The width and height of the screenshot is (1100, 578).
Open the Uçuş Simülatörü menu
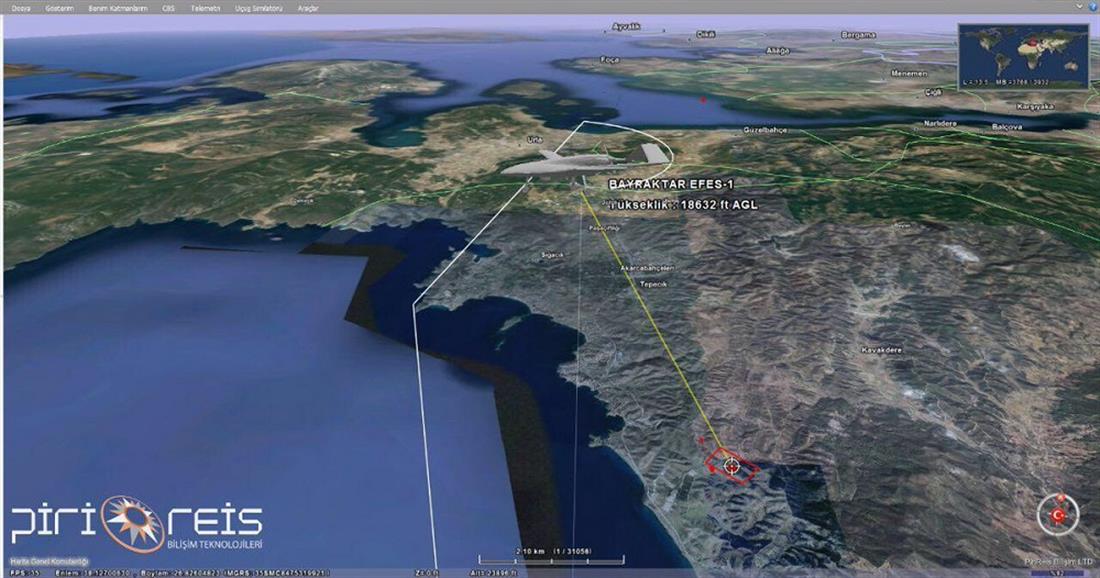coord(259,8)
